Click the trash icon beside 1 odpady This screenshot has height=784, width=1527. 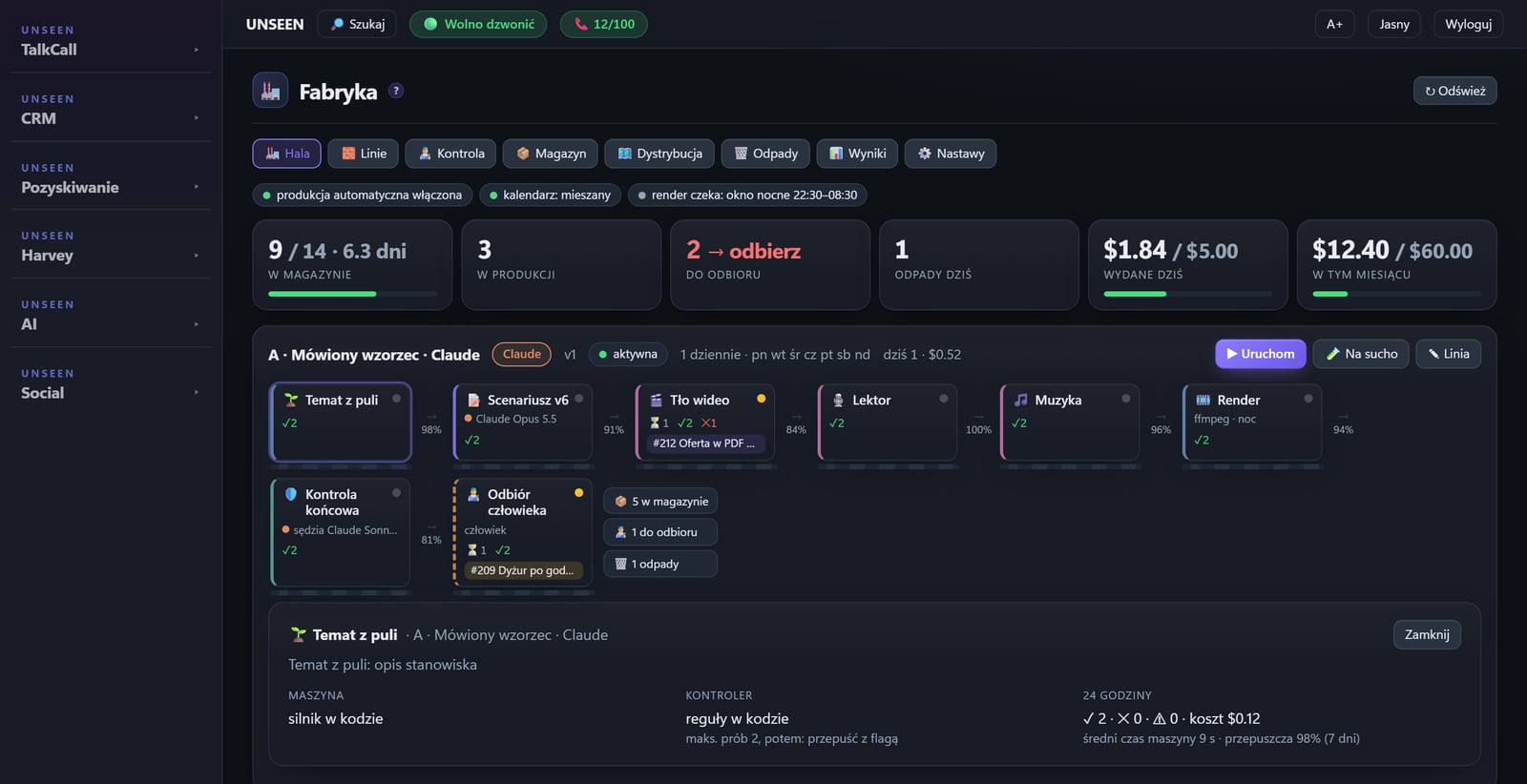click(620, 564)
